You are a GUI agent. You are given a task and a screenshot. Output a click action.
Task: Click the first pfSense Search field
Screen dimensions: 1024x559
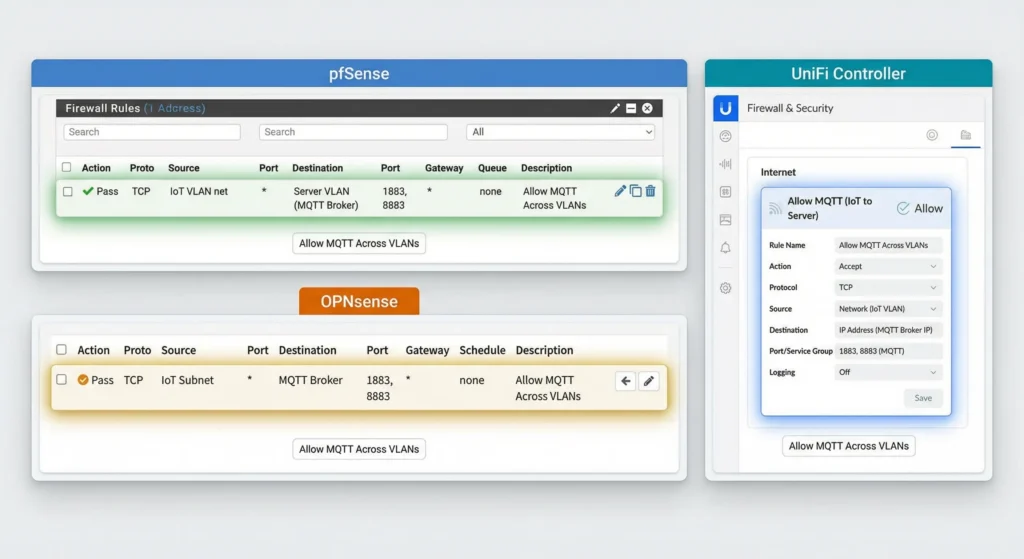tap(152, 132)
